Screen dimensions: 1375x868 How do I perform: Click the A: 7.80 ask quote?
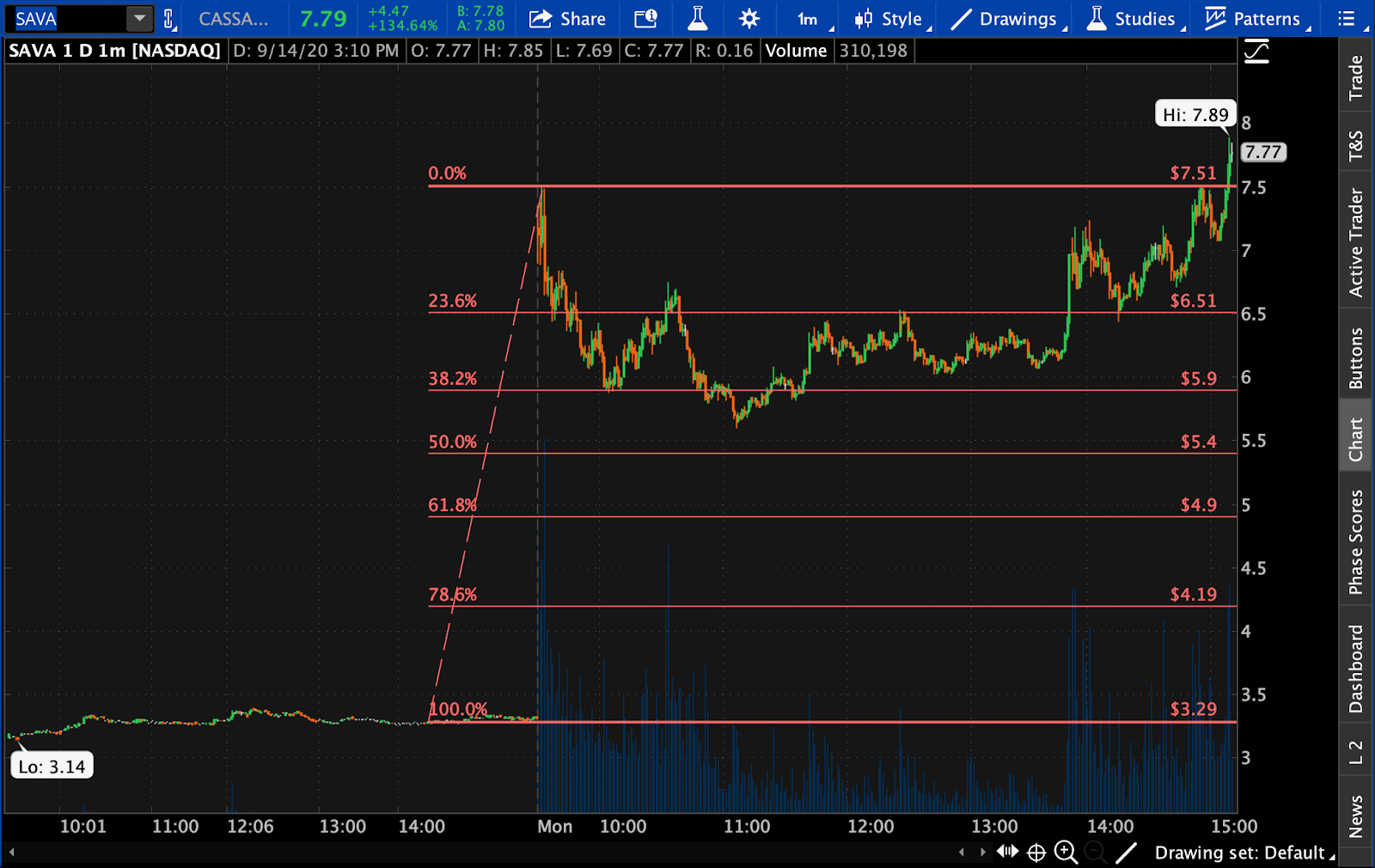[x=480, y=26]
